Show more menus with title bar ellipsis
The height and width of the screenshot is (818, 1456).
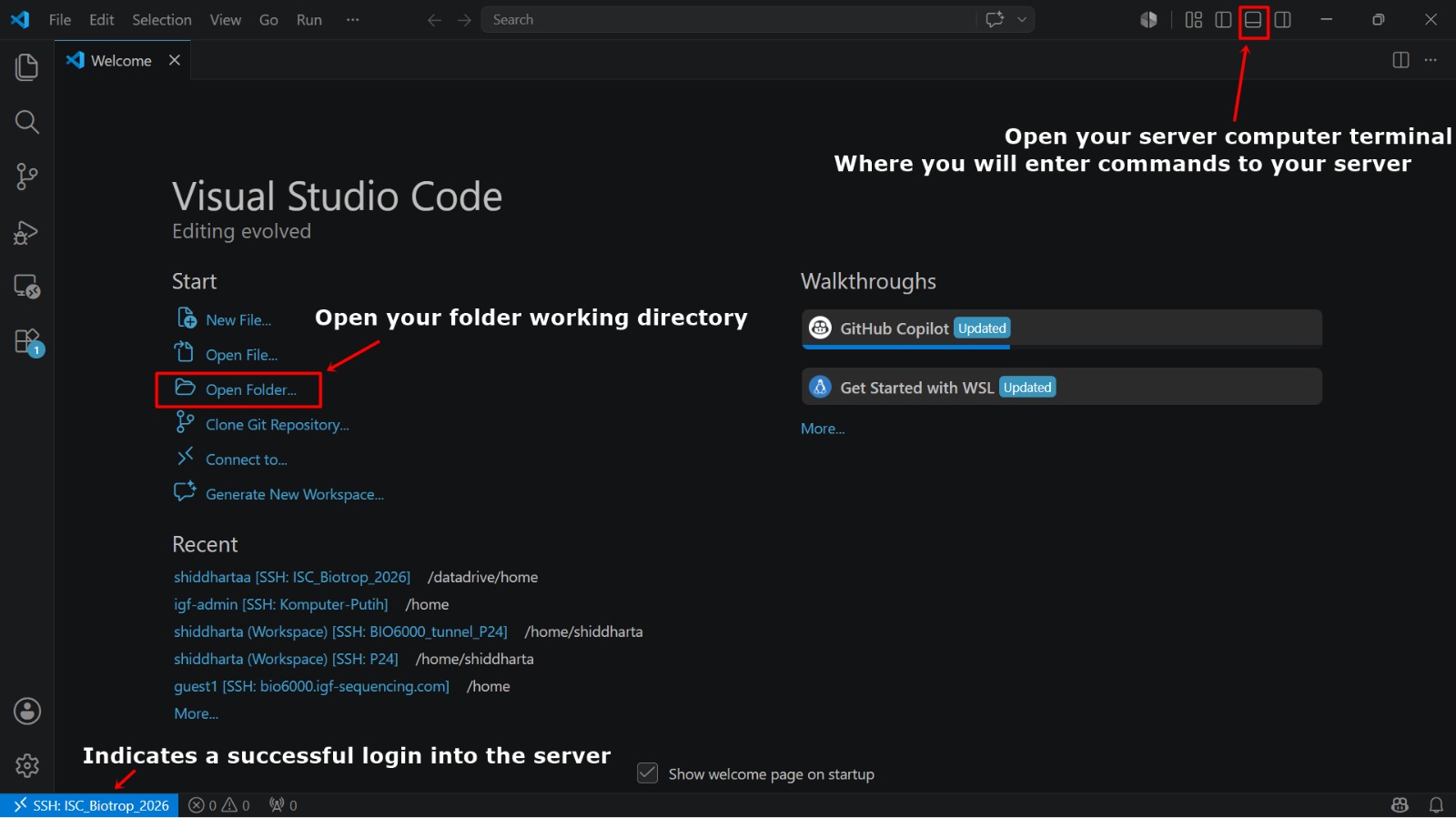click(353, 19)
